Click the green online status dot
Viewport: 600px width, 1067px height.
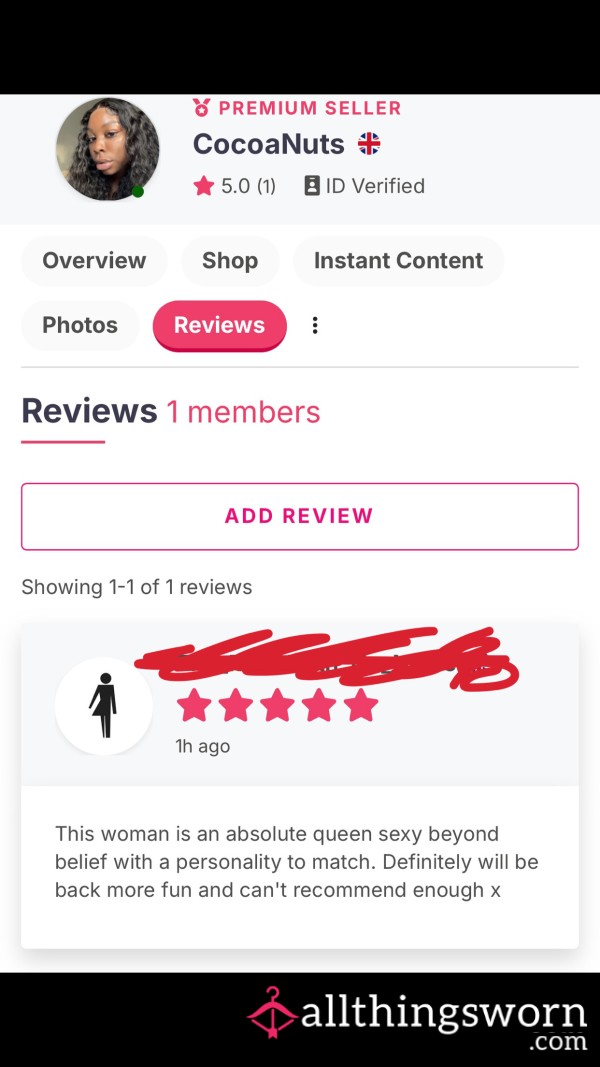pyautogui.click(x=138, y=192)
